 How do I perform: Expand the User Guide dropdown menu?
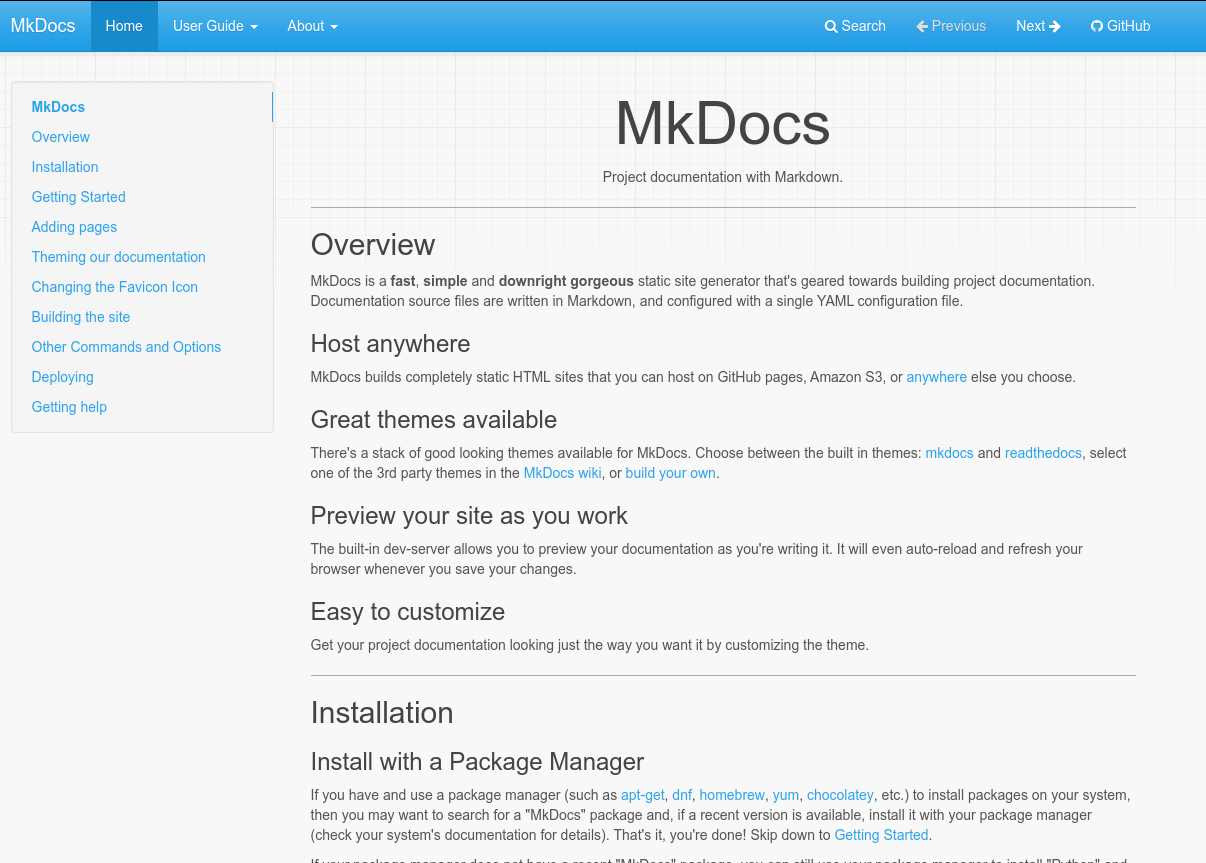(215, 26)
